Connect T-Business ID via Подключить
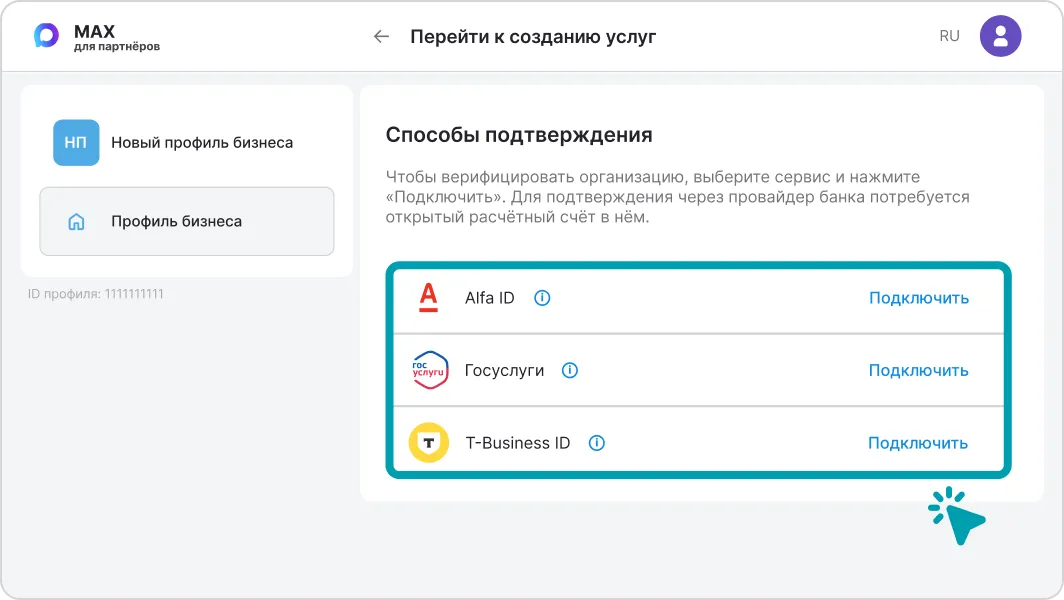Image resolution: width=1064 pixels, height=600 pixels. 917,443
